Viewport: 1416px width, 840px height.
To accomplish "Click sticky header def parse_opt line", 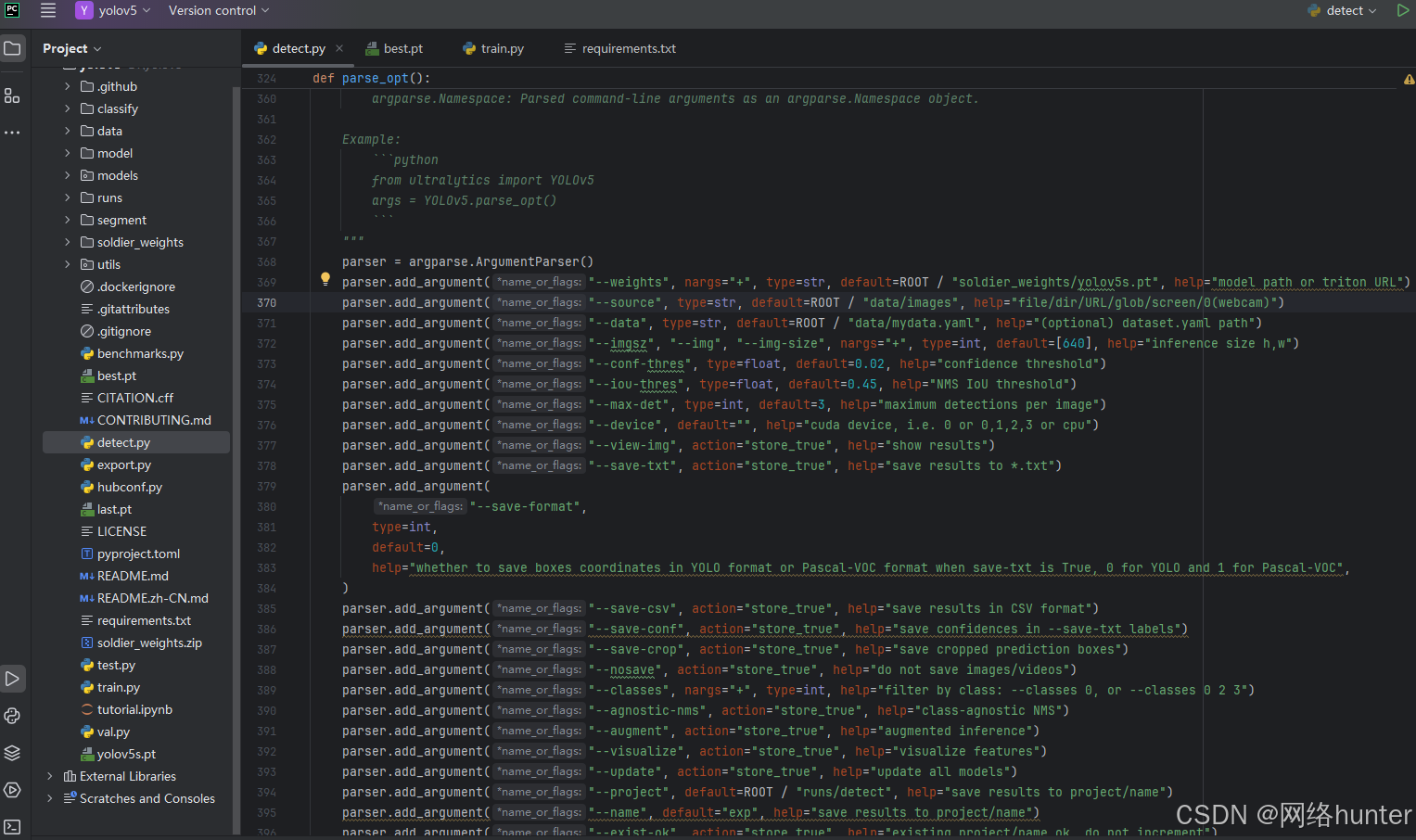I will [x=371, y=79].
